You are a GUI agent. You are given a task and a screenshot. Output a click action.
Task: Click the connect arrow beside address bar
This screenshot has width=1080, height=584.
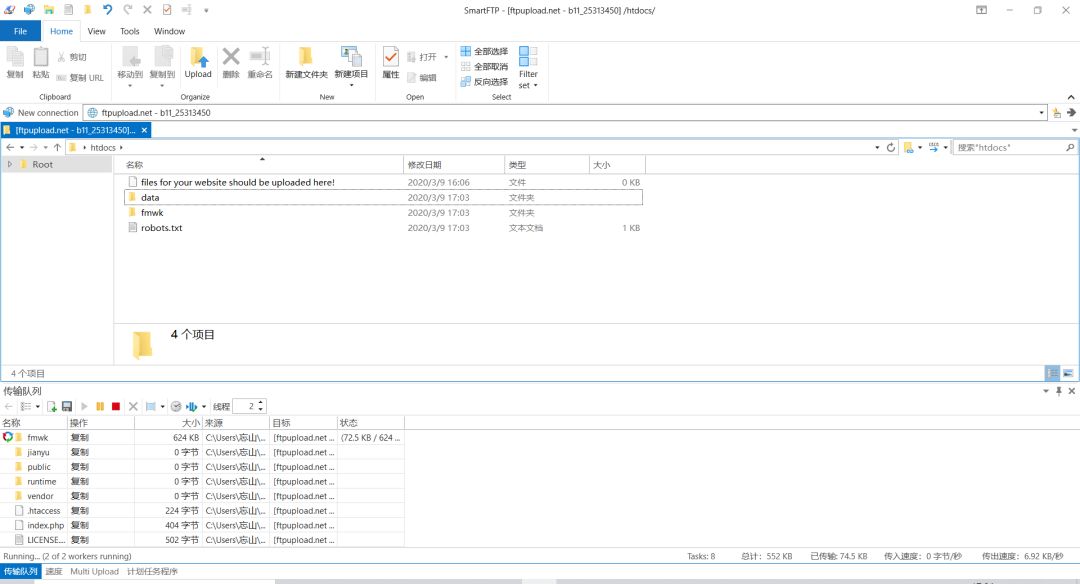pos(1071,113)
